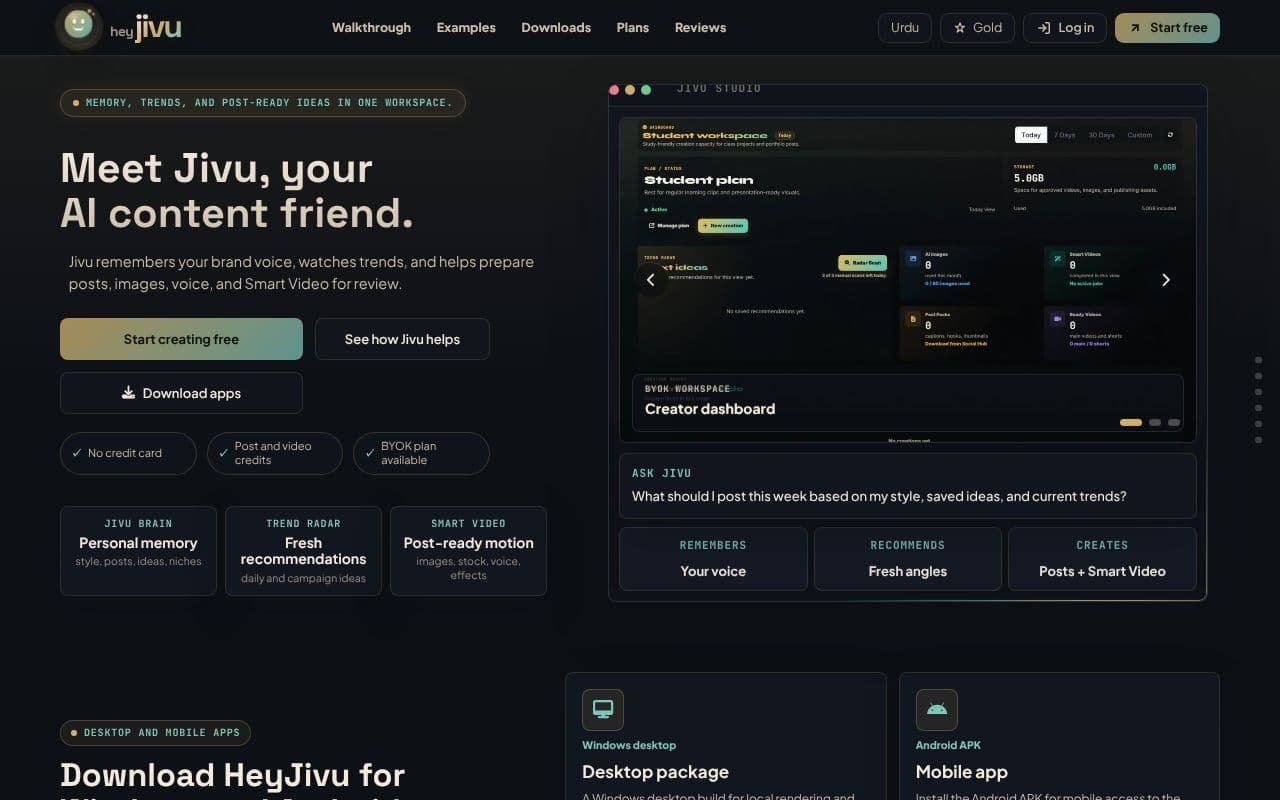Viewport: 1280px width, 800px height.
Task: Click the Android robot icon
Action: tap(937, 710)
